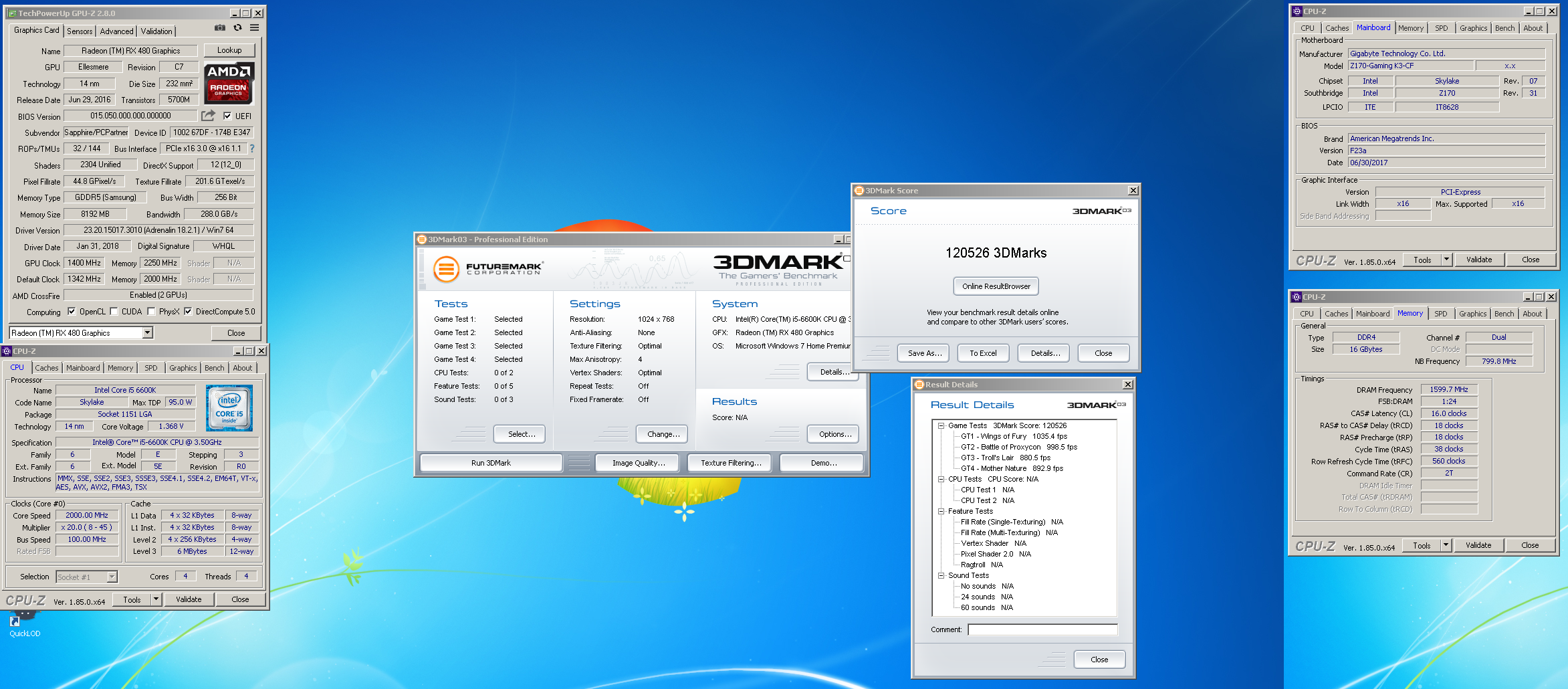This screenshot has width=1568, height=689.
Task: Click the BIOS share/export arrow icon
Action: (x=209, y=116)
